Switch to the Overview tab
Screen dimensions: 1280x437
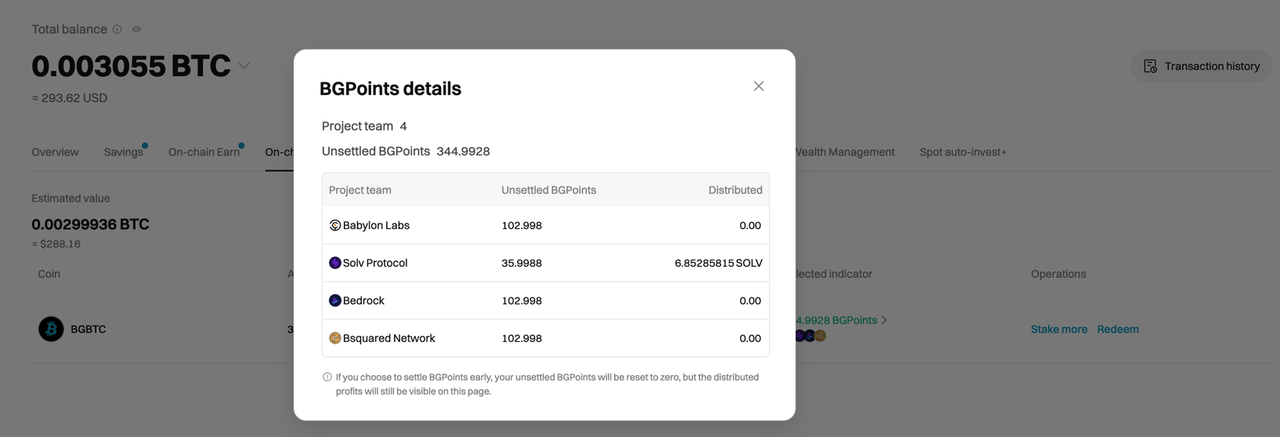(x=55, y=152)
